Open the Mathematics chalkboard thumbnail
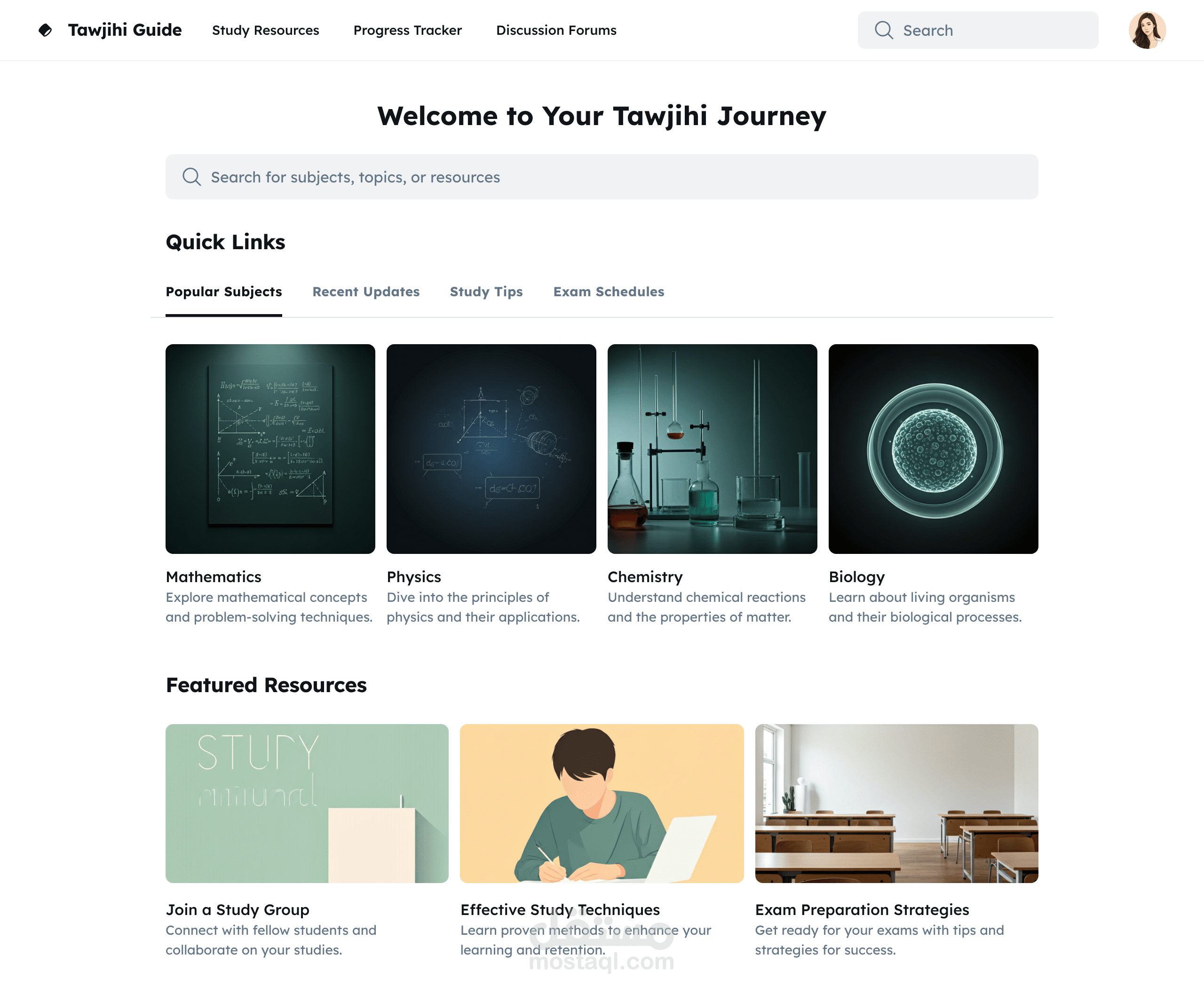 (x=270, y=448)
